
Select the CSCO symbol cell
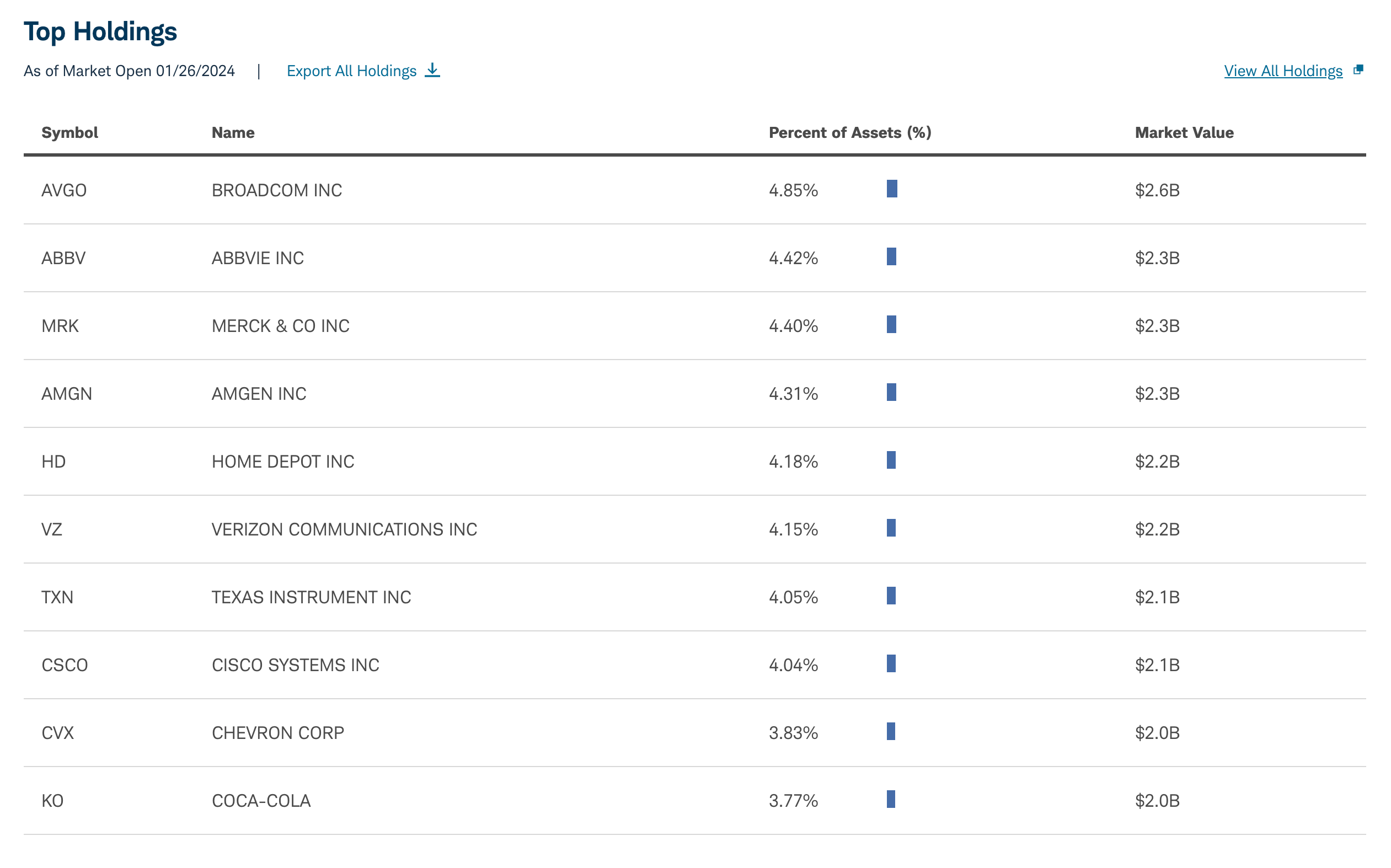[x=65, y=665]
